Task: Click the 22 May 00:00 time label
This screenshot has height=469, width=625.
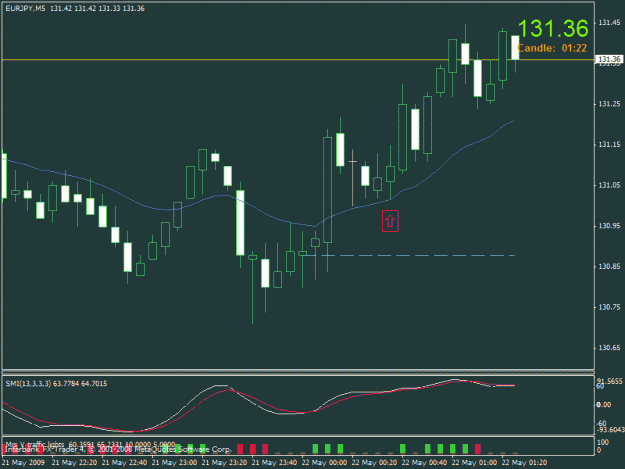Action: point(324,463)
